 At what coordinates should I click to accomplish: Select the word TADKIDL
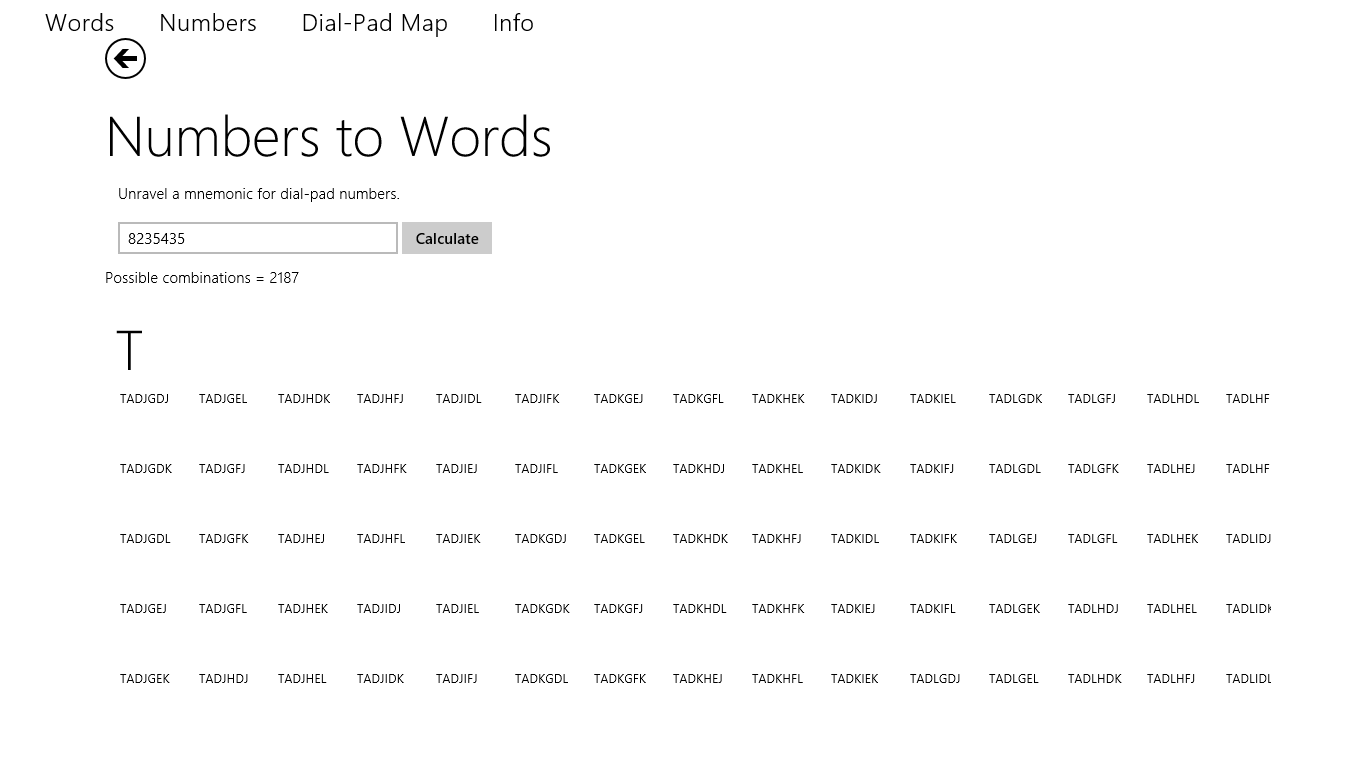pyautogui.click(x=855, y=539)
